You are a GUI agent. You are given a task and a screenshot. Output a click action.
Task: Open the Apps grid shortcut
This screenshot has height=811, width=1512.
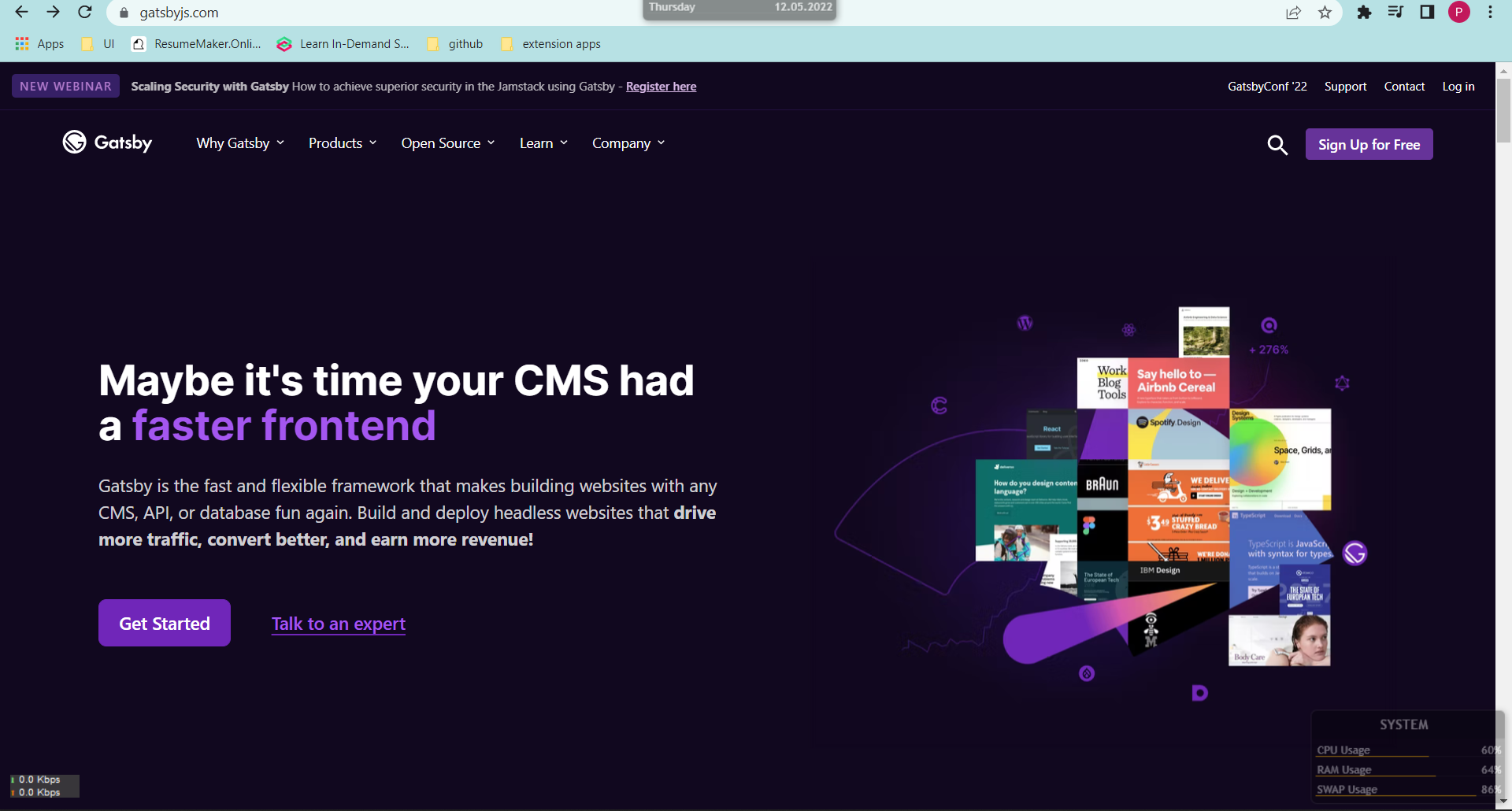39,44
